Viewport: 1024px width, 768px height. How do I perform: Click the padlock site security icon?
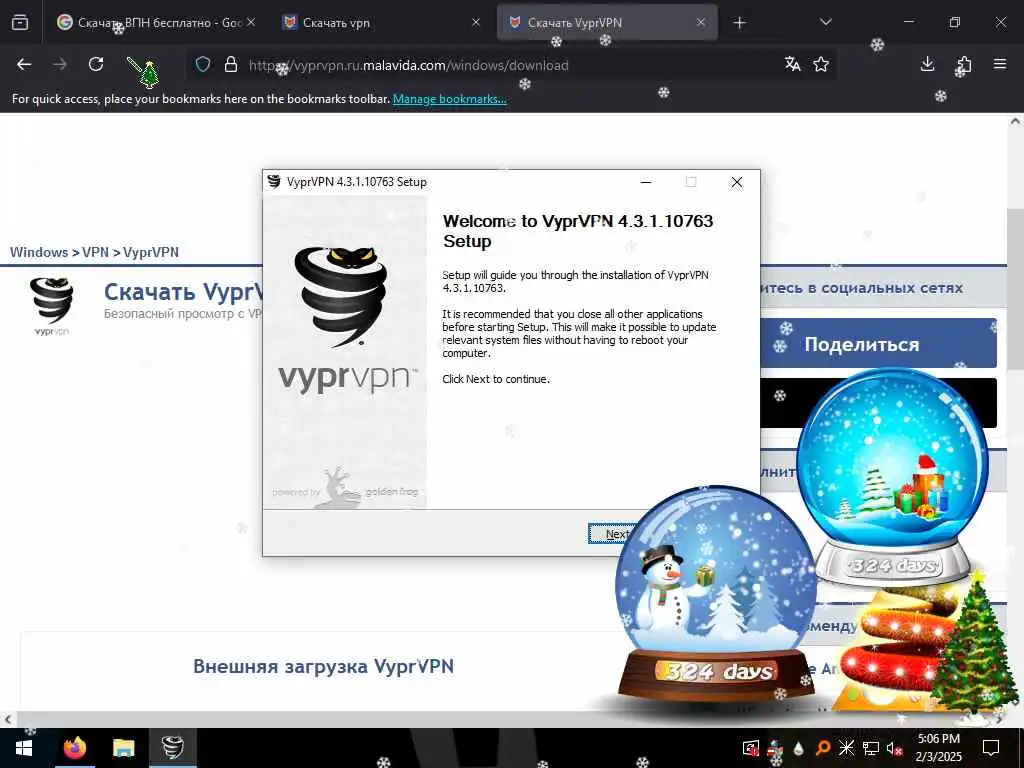tap(231, 64)
